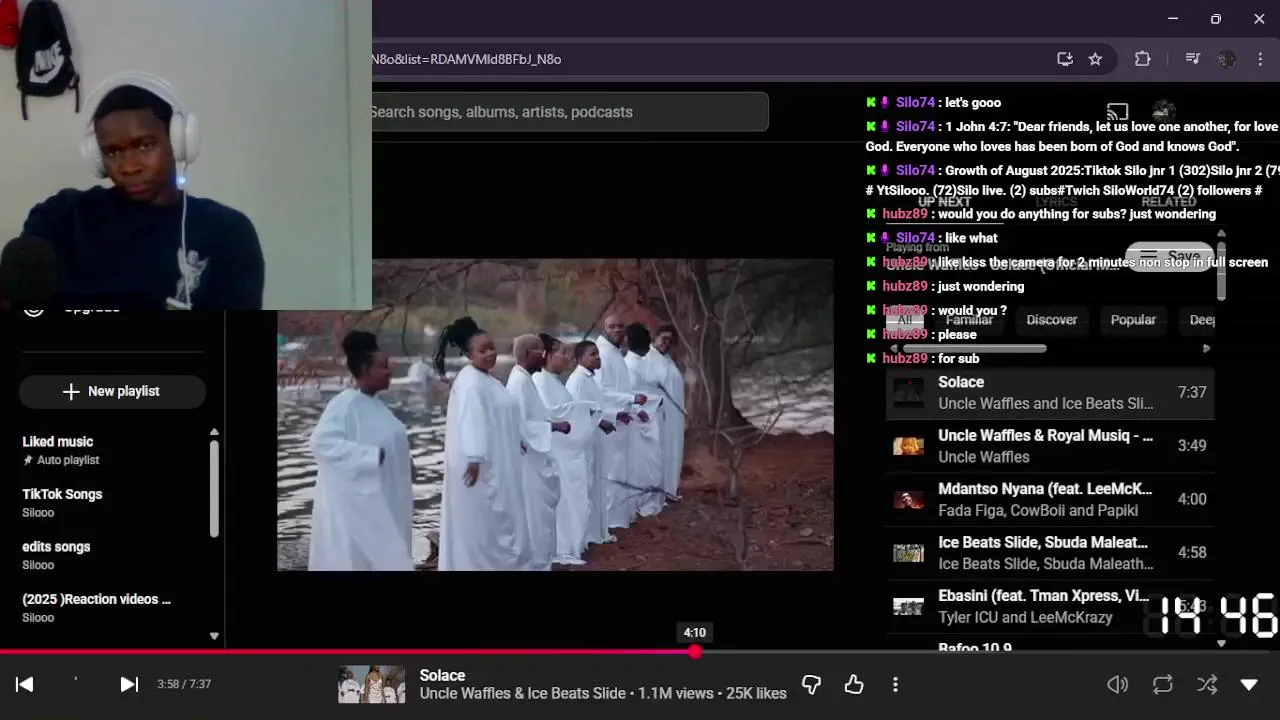Select the Discover filter chip
1280x720 pixels.
pyautogui.click(x=1052, y=320)
